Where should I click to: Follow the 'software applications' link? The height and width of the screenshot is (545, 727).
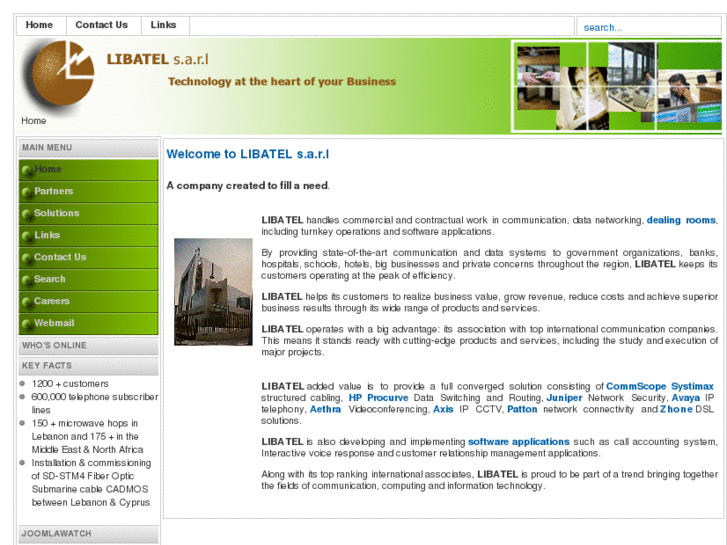coord(519,442)
